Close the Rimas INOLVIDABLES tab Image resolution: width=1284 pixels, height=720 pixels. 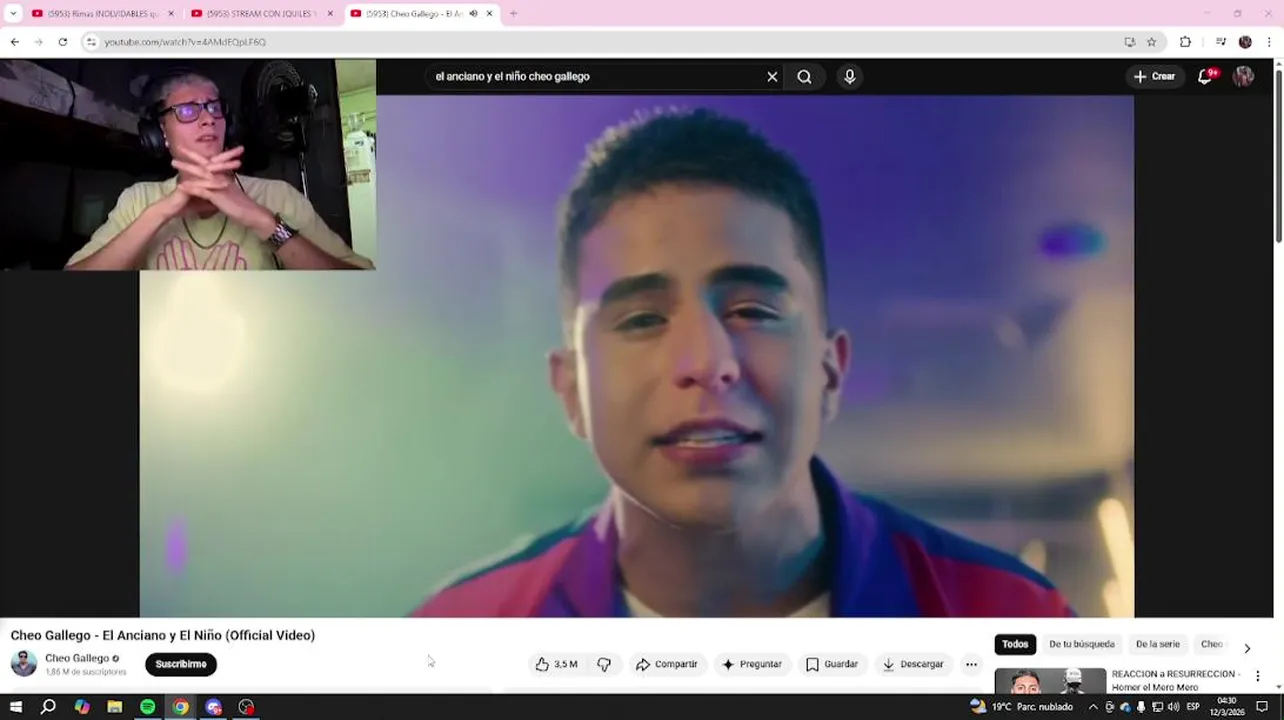(x=171, y=14)
